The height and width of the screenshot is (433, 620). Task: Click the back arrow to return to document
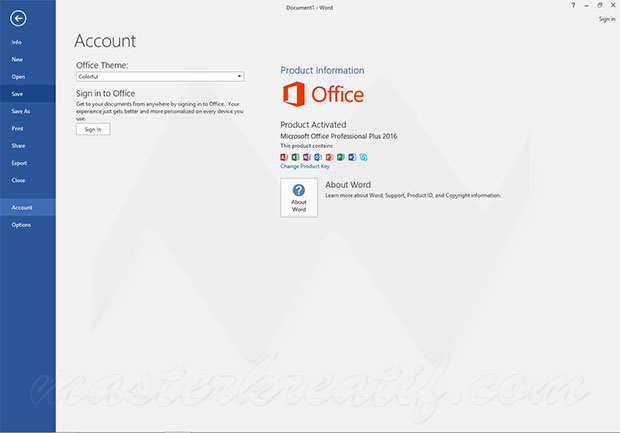click(18, 18)
